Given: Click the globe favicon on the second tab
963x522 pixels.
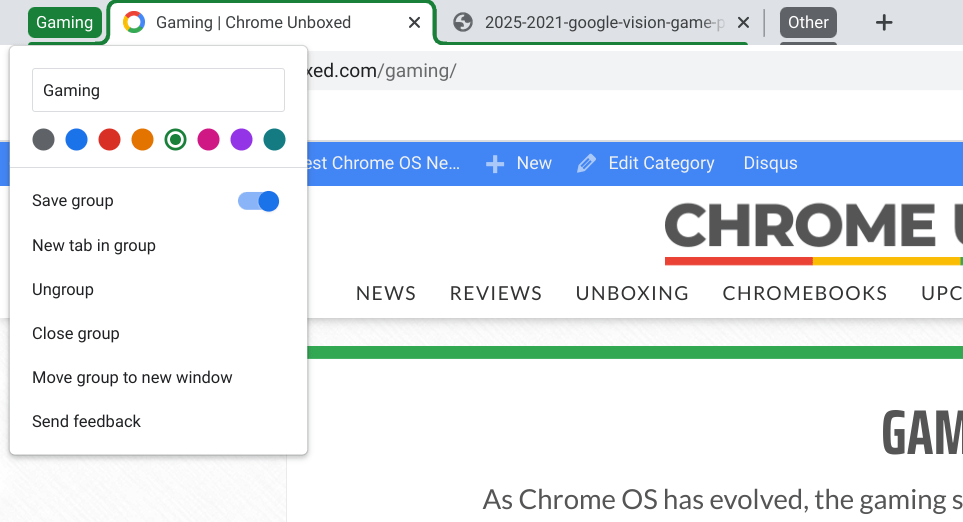Looking at the screenshot, I should 462,23.
